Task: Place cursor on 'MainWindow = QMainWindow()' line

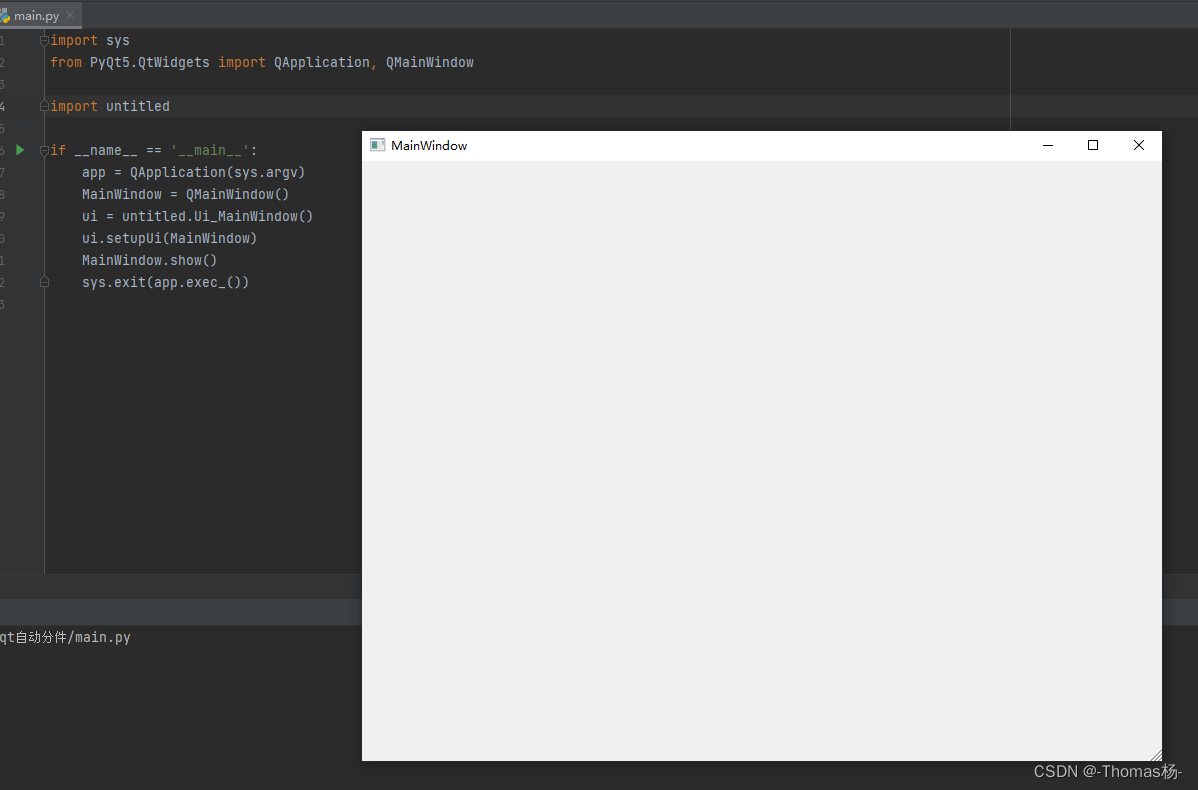Action: (x=186, y=194)
